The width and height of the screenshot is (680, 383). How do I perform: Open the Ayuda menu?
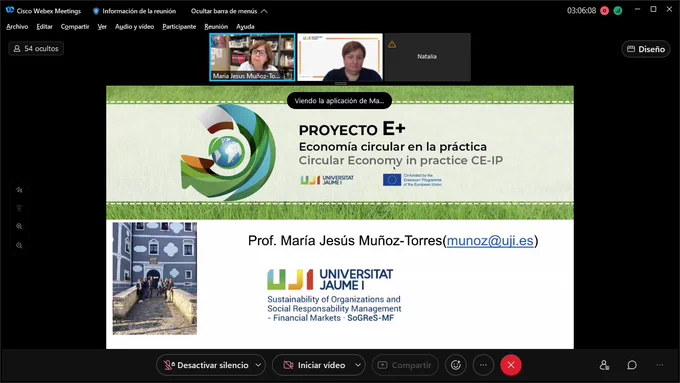point(245,26)
